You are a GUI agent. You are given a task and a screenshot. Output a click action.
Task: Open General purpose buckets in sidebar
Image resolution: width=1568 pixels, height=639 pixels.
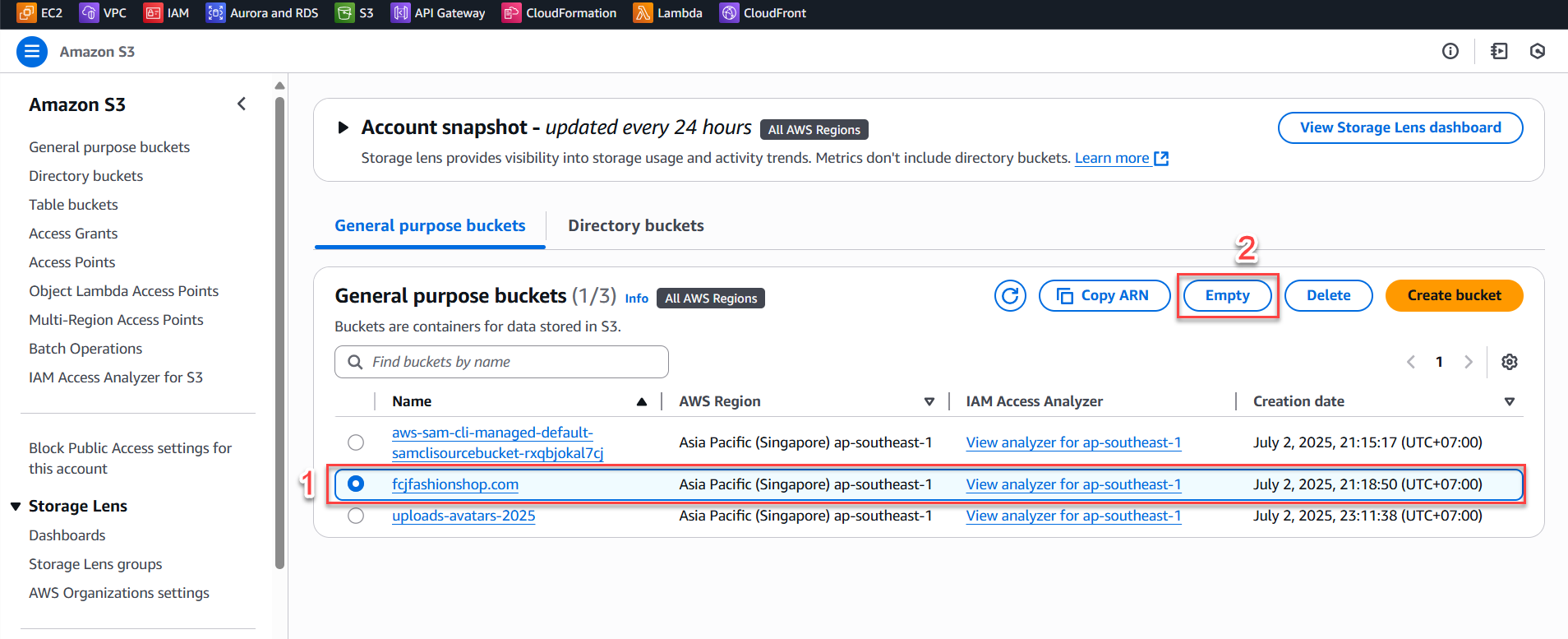[109, 147]
